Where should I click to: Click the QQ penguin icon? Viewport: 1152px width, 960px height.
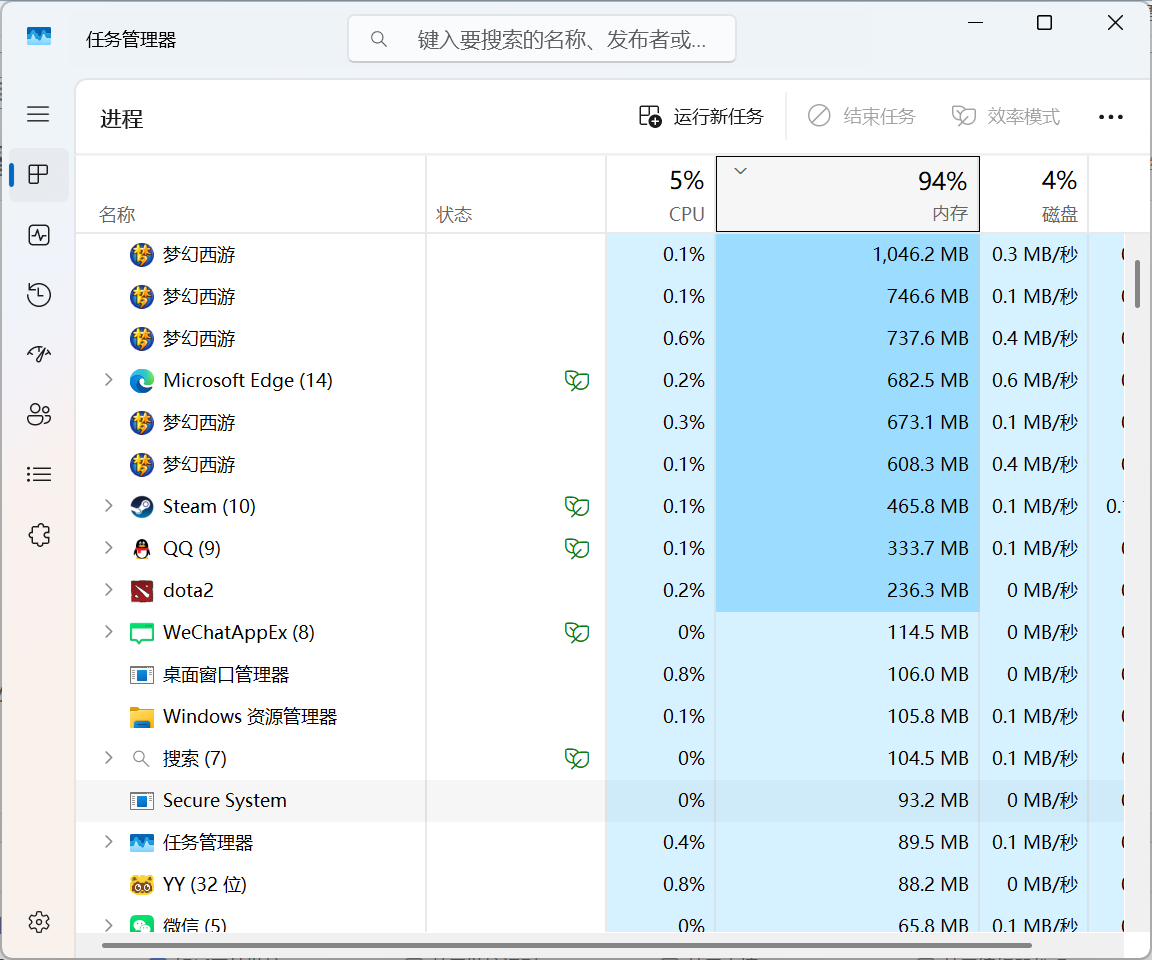pos(142,549)
